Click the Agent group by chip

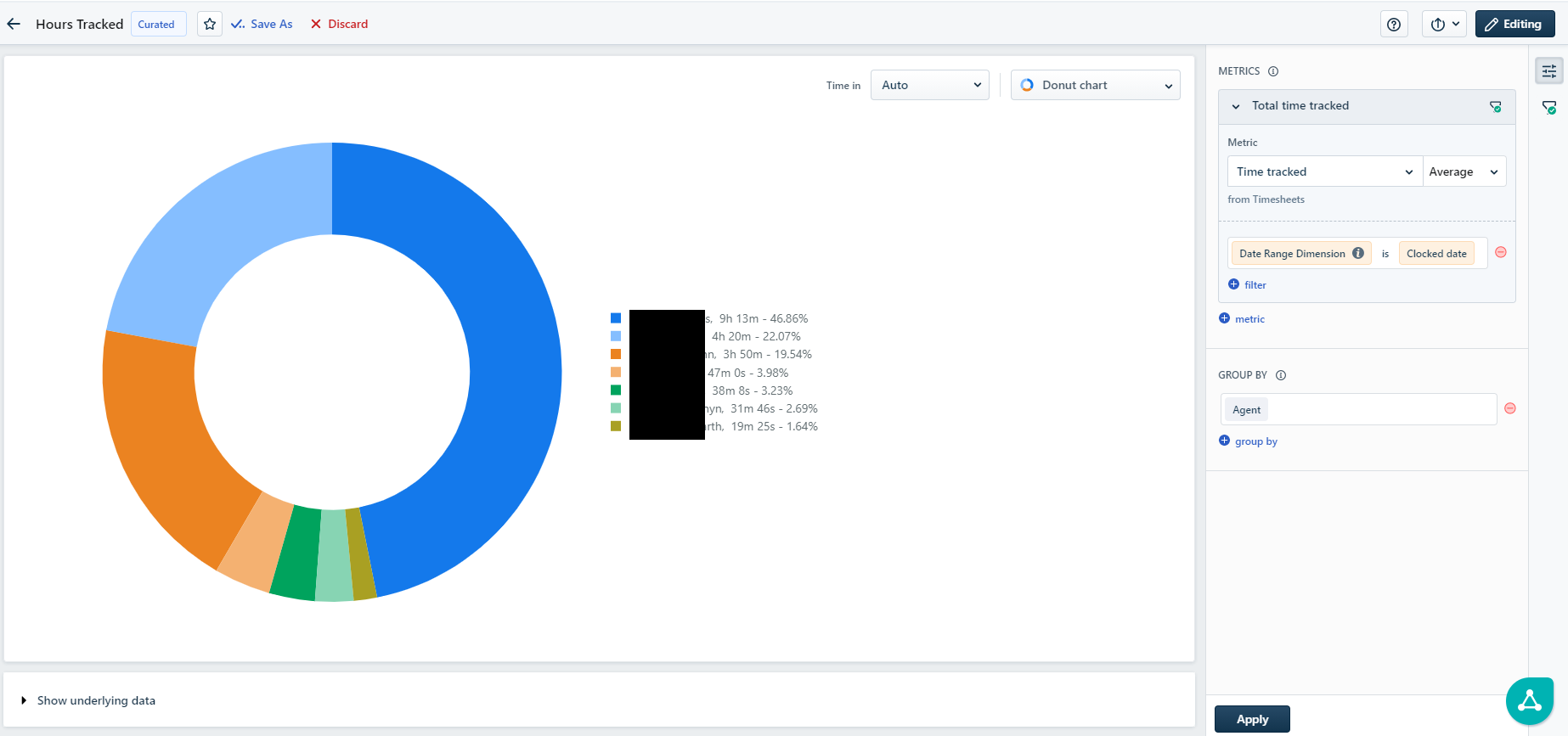(1247, 409)
